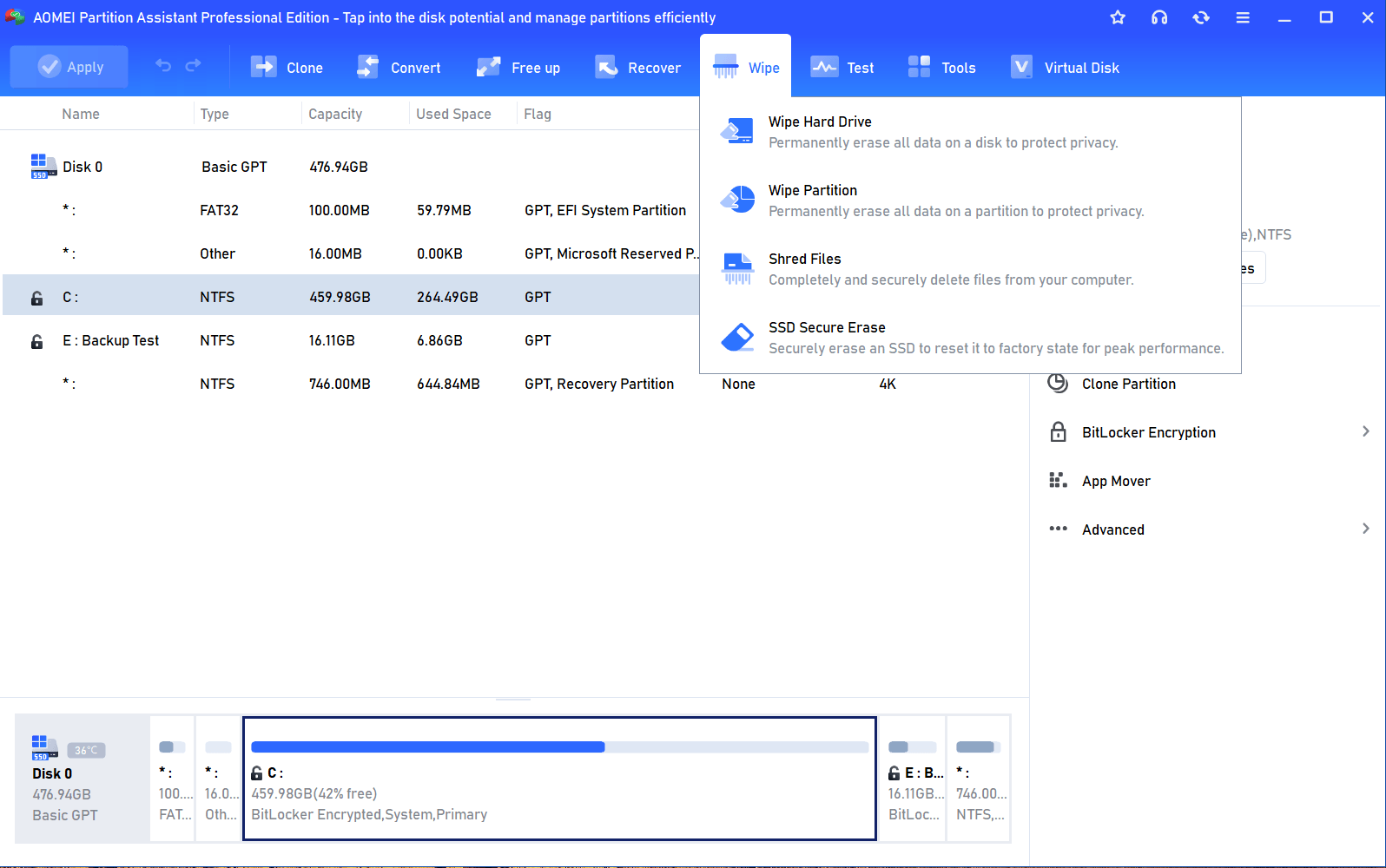Open the Convert tool
Viewport: 1386px width, 868px height.
[x=367, y=68]
